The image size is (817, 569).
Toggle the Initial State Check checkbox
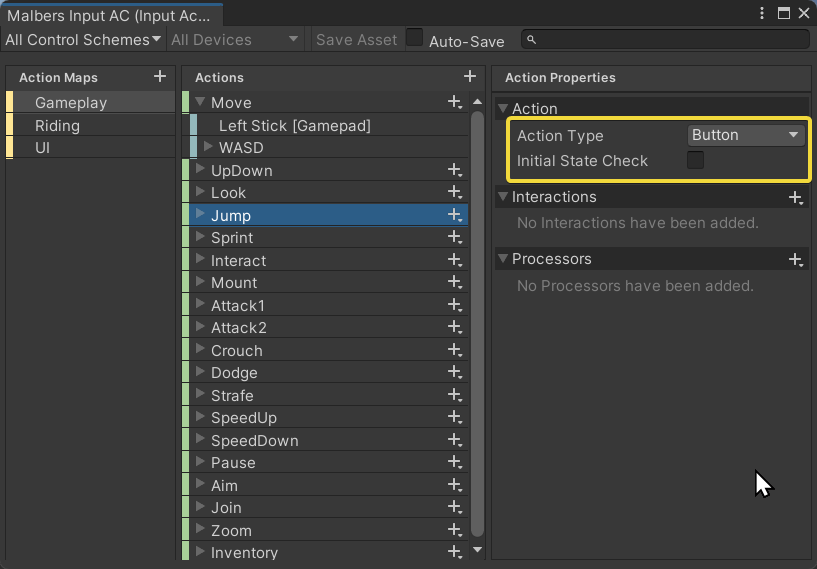pyautogui.click(x=695, y=161)
